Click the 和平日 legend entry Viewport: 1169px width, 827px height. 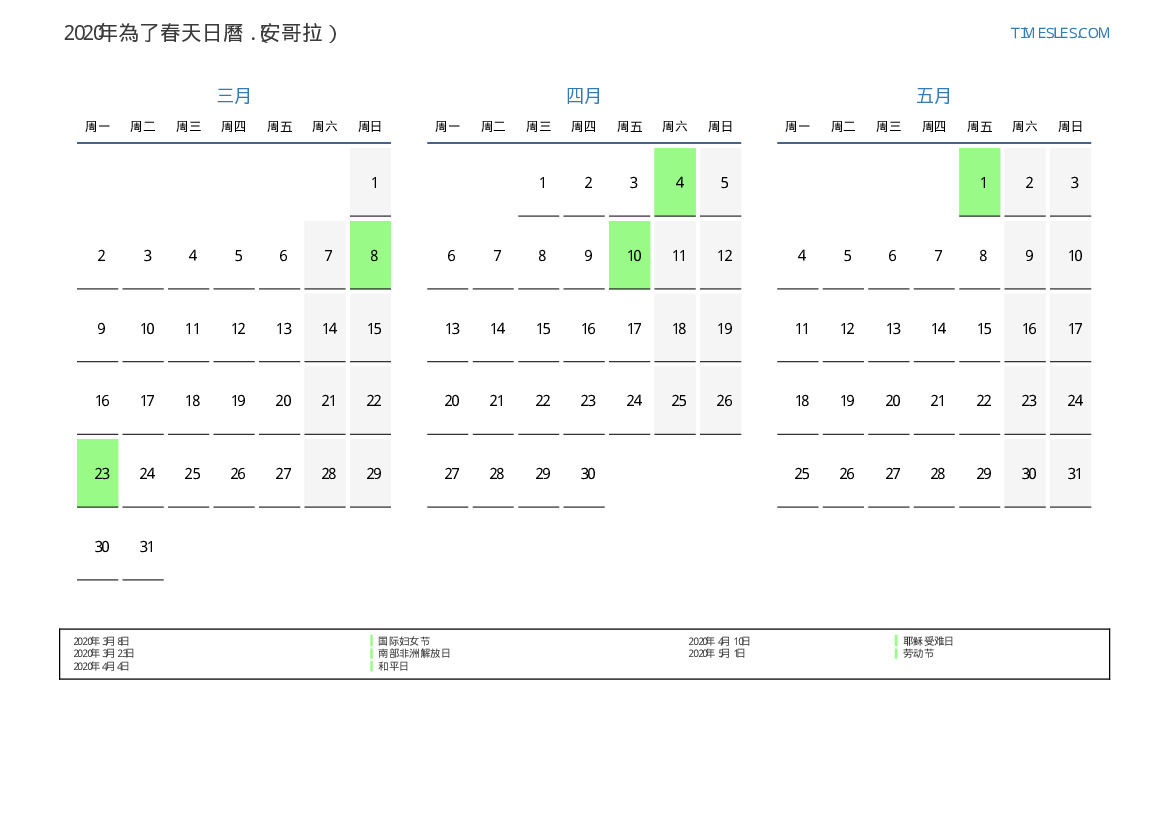[393, 666]
